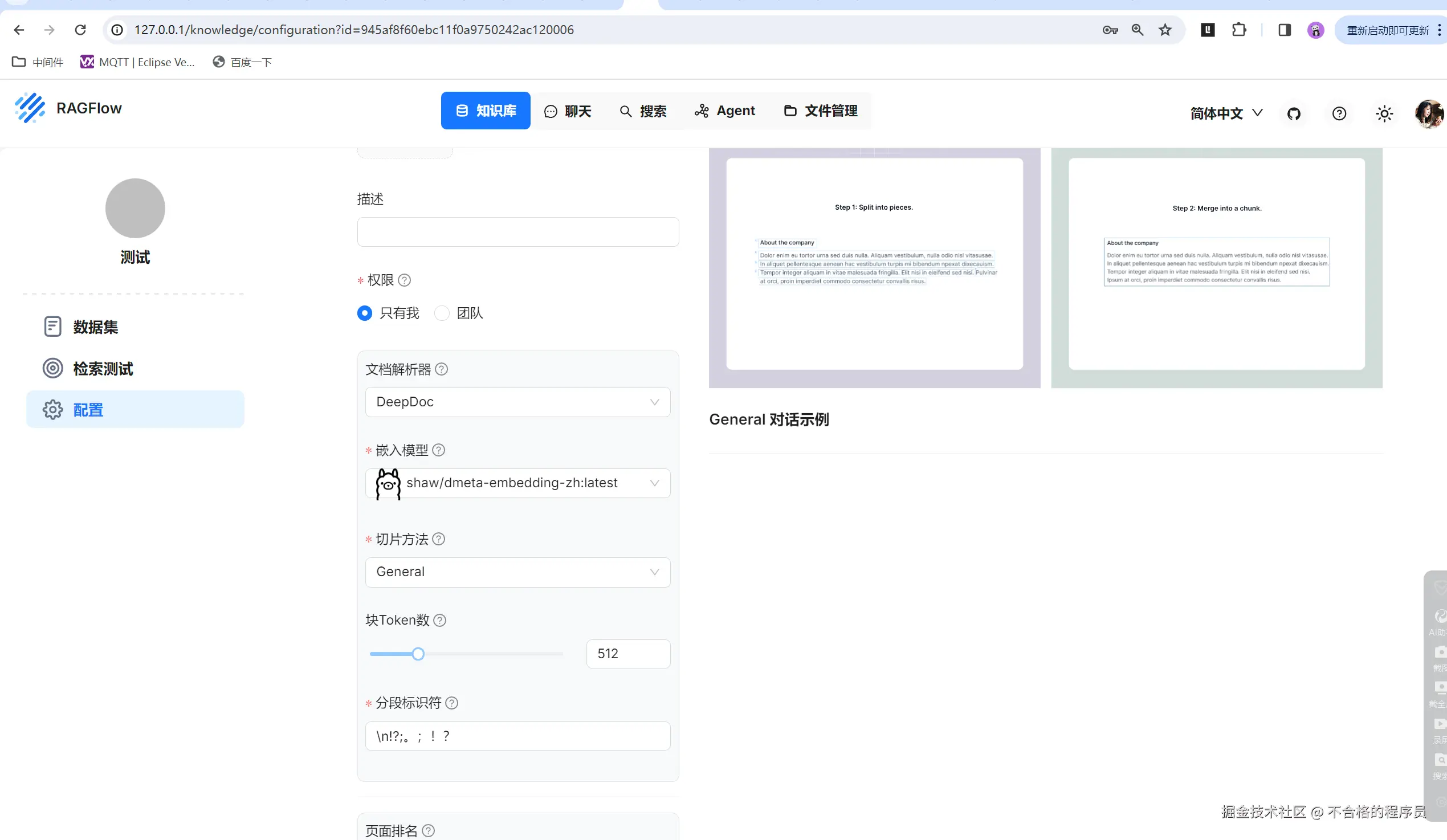Viewport: 1447px width, 840px height.
Task: Click the help icon beside 块Token数
Action: click(440, 620)
